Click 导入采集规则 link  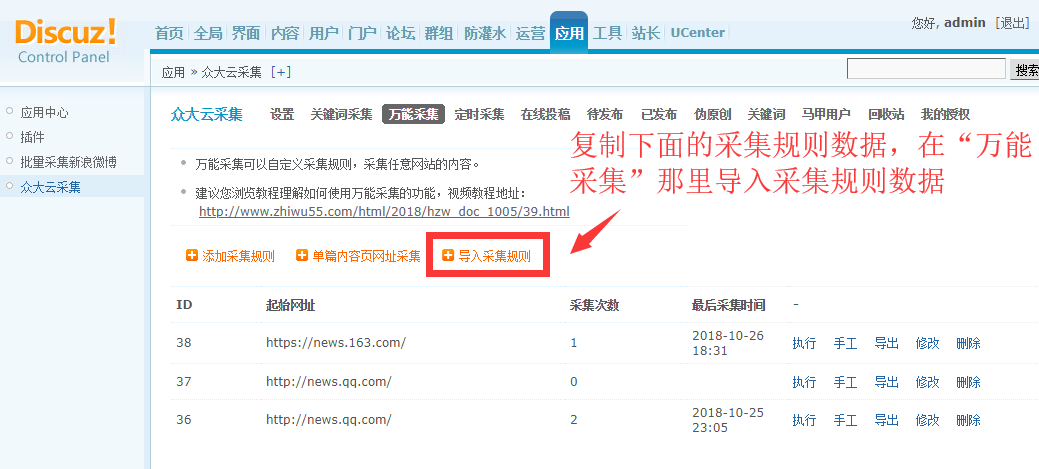tap(494, 256)
